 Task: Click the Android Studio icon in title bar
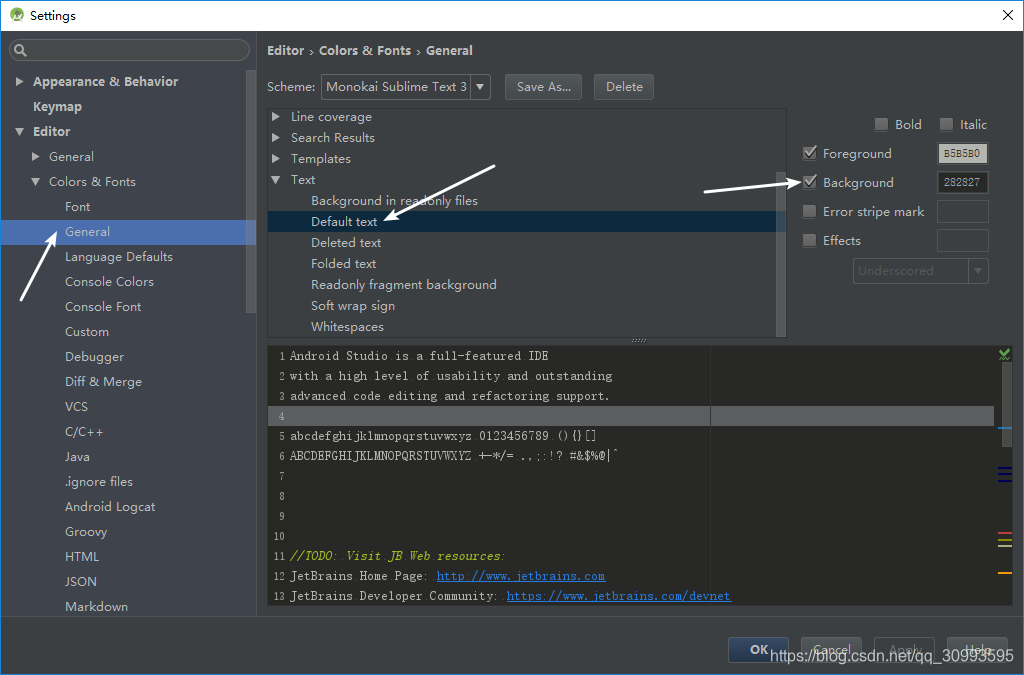(x=16, y=15)
